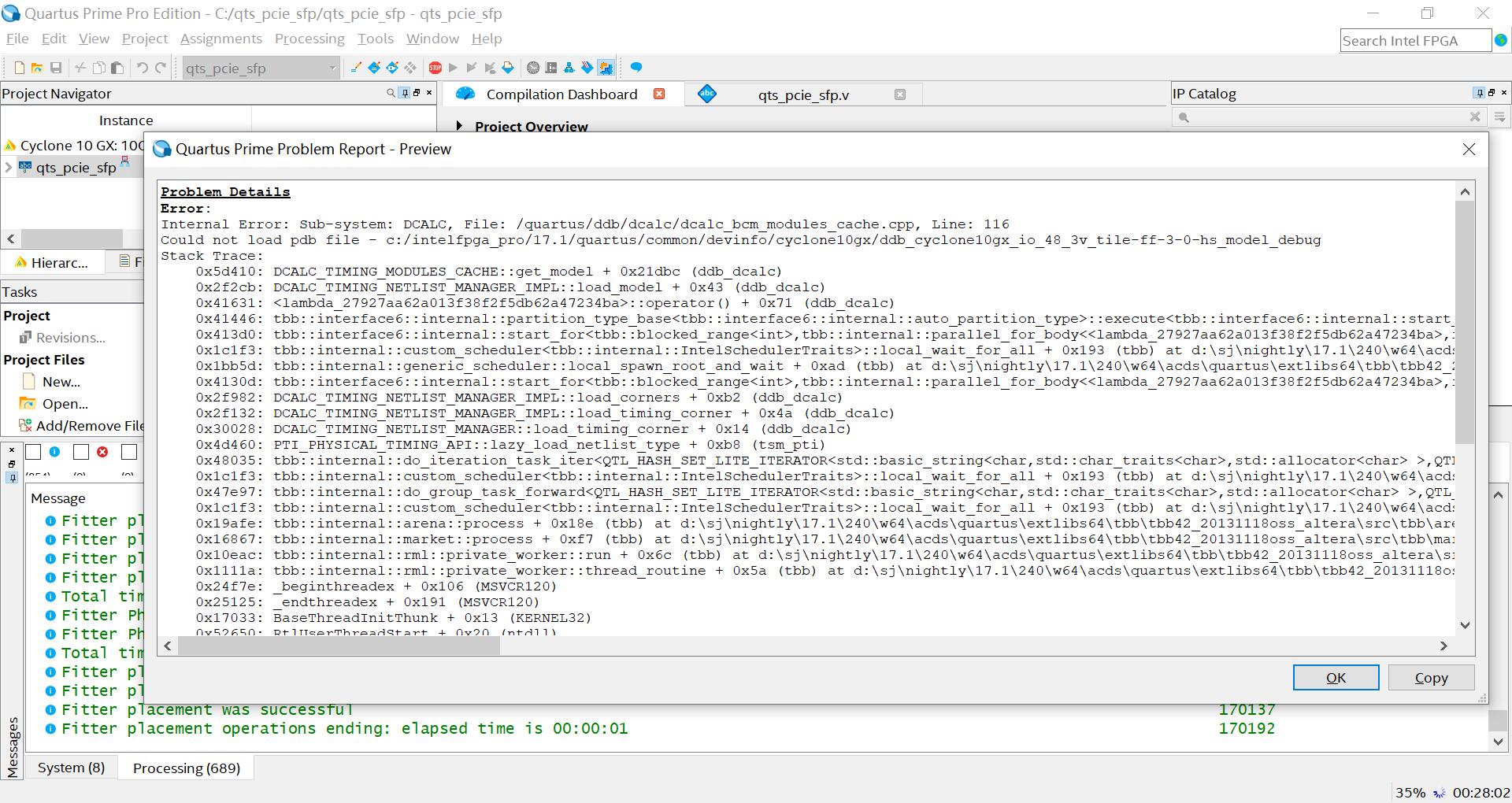The height and width of the screenshot is (803, 1512).
Task: Click the Cut scissors toolbar icon
Action: (x=80, y=68)
